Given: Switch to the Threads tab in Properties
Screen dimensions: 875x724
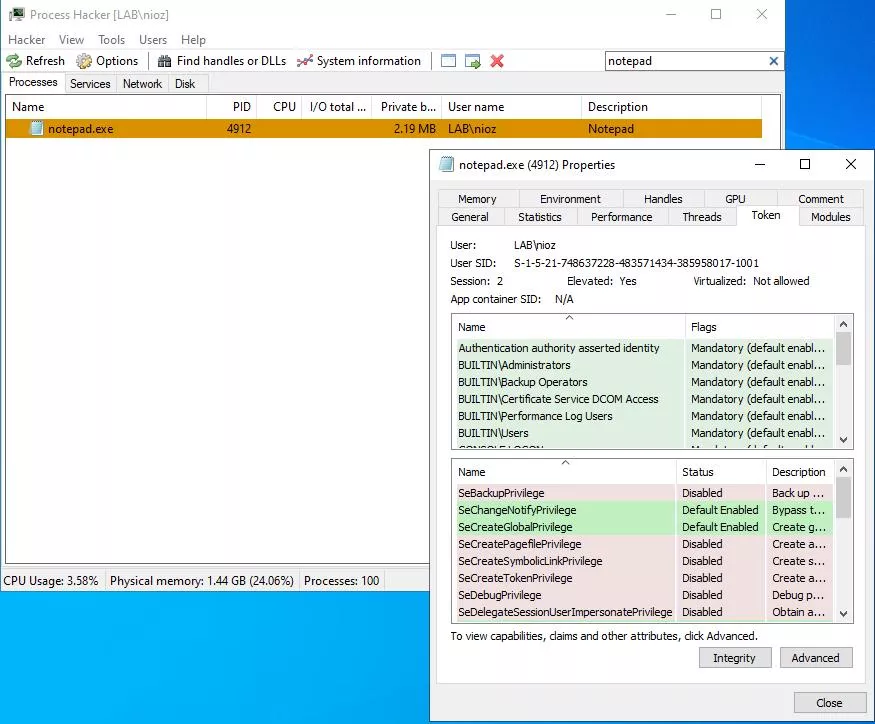Looking at the screenshot, I should tap(702, 216).
